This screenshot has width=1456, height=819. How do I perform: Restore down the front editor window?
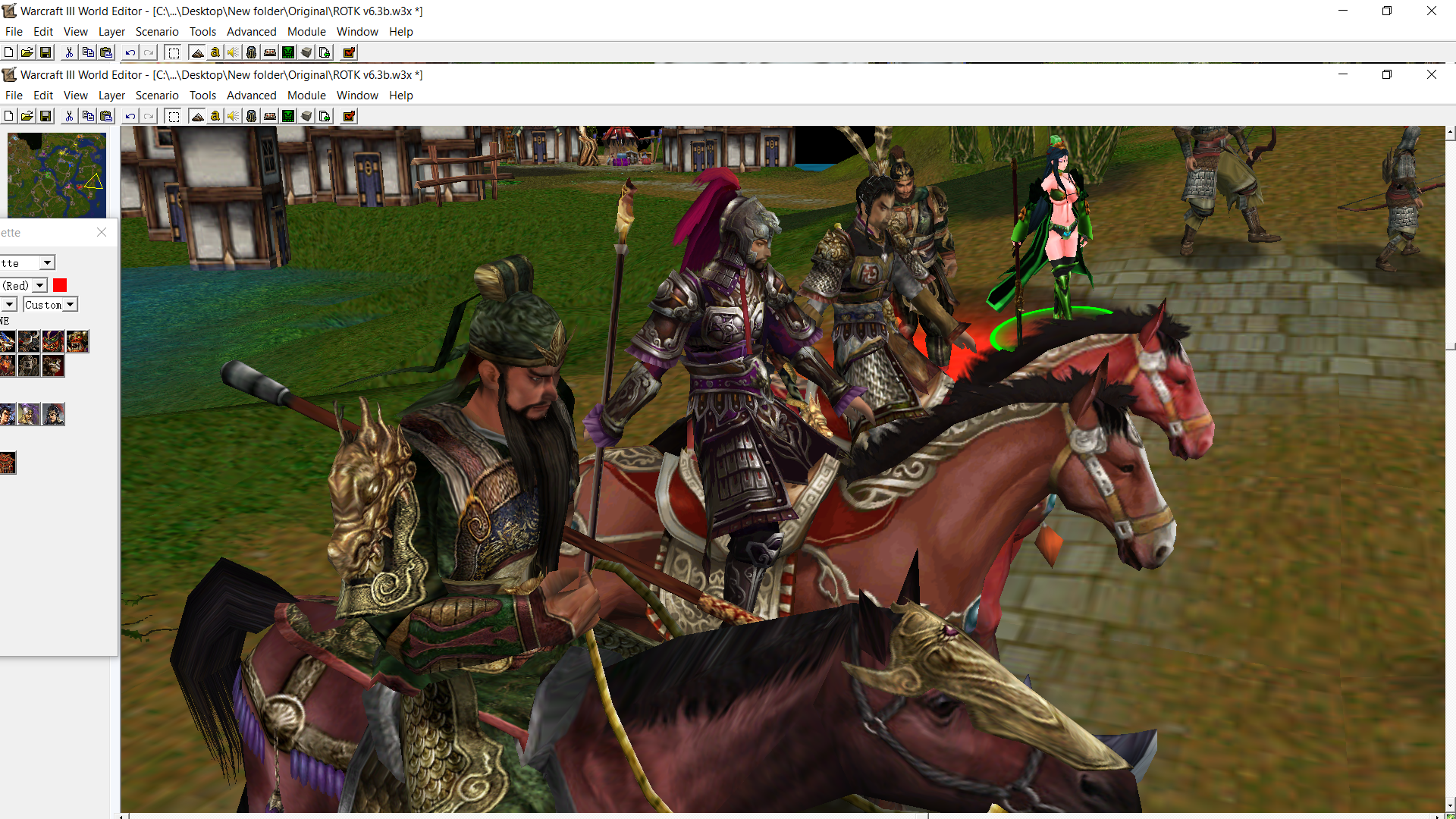(x=1387, y=74)
